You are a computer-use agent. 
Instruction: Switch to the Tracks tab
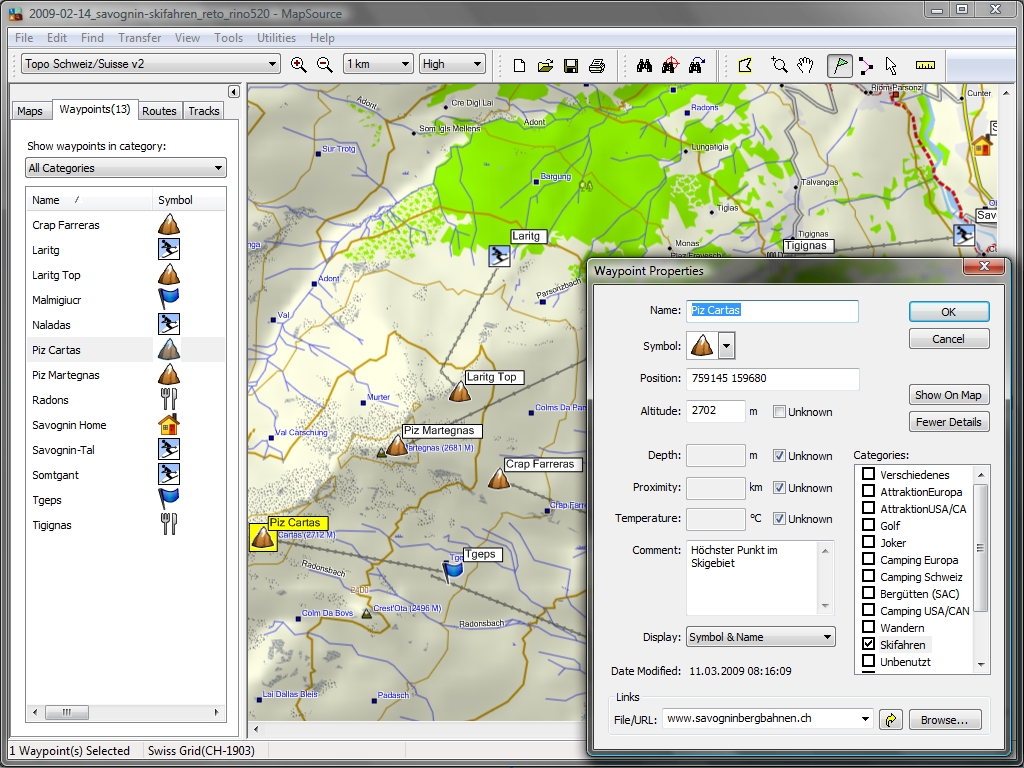click(x=204, y=111)
